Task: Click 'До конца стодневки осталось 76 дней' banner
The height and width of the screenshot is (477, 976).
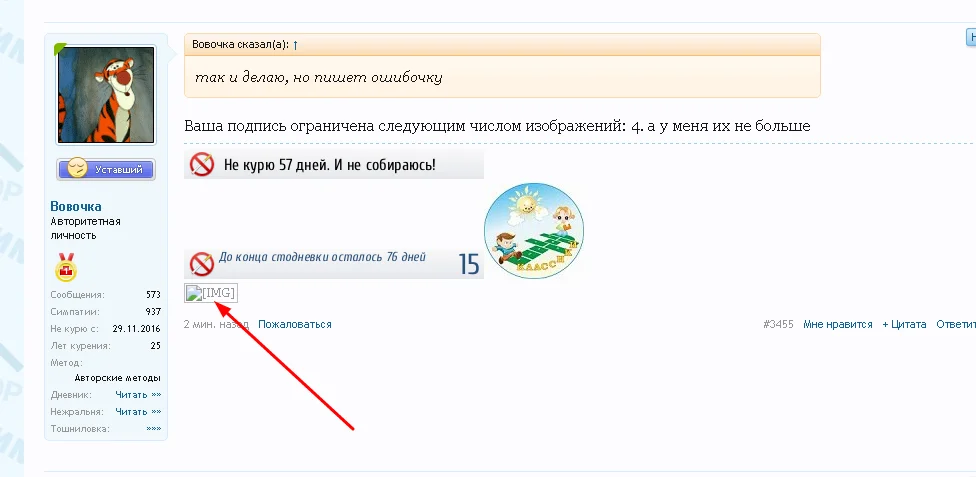Action: [x=334, y=264]
